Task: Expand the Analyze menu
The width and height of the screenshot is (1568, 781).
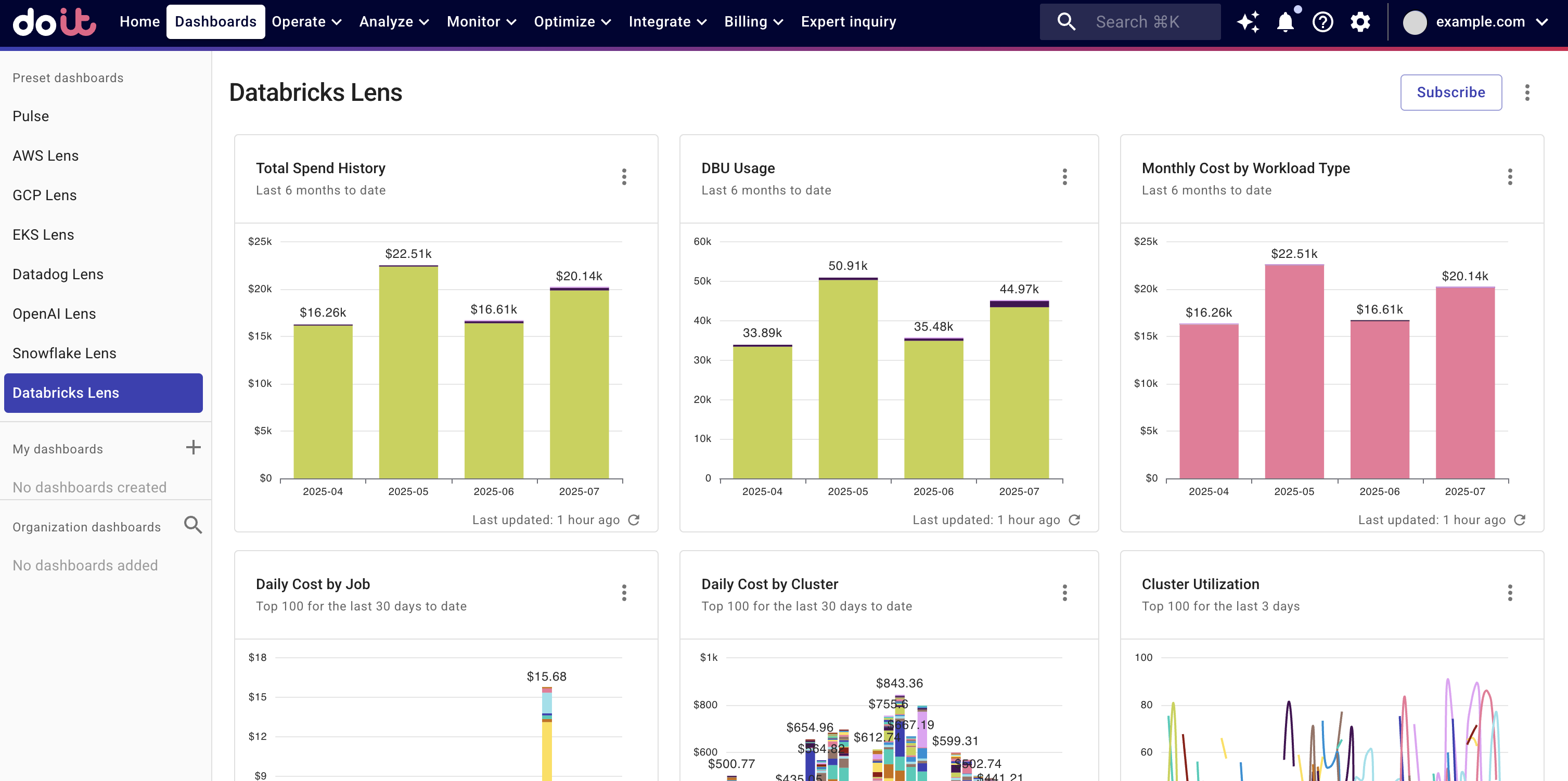Action: [394, 22]
